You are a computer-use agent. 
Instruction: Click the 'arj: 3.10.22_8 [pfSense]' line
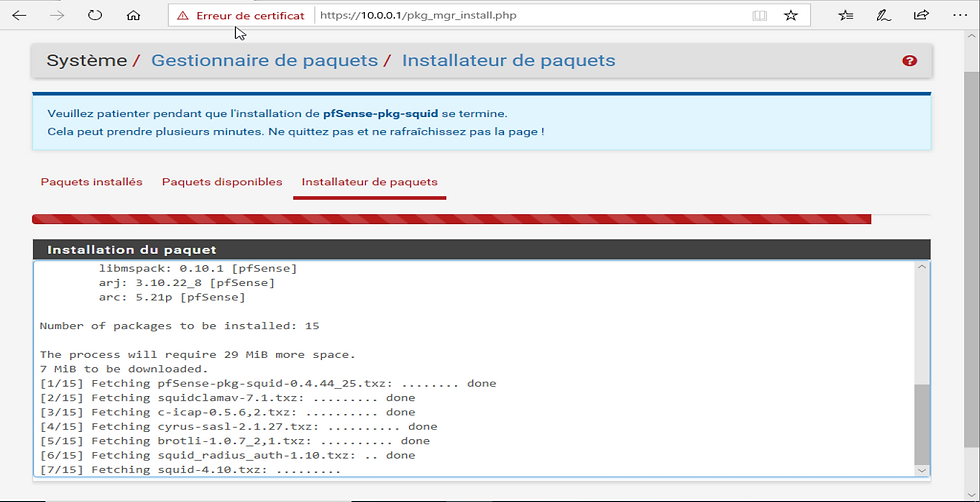pos(187,283)
